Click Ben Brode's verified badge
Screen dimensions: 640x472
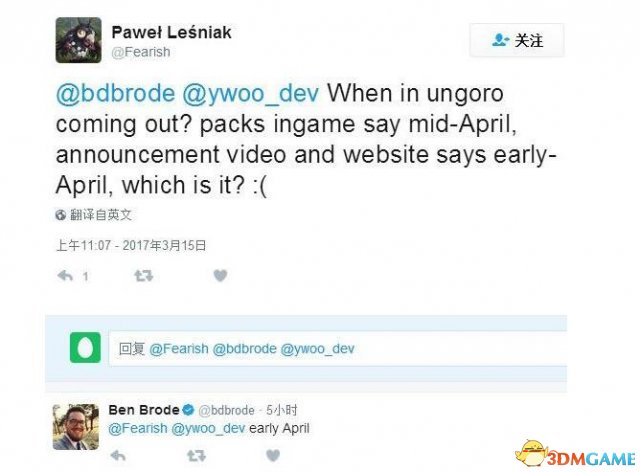point(188,410)
